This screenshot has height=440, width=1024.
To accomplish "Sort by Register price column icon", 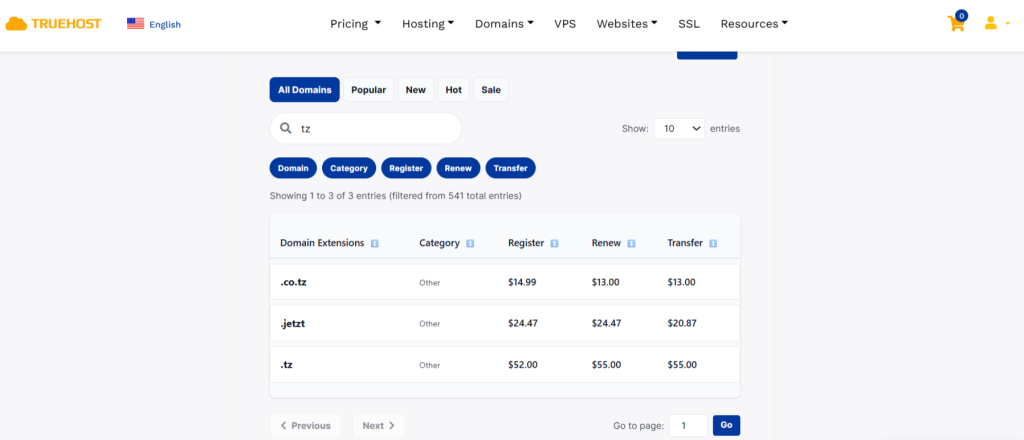I will 554,243.
